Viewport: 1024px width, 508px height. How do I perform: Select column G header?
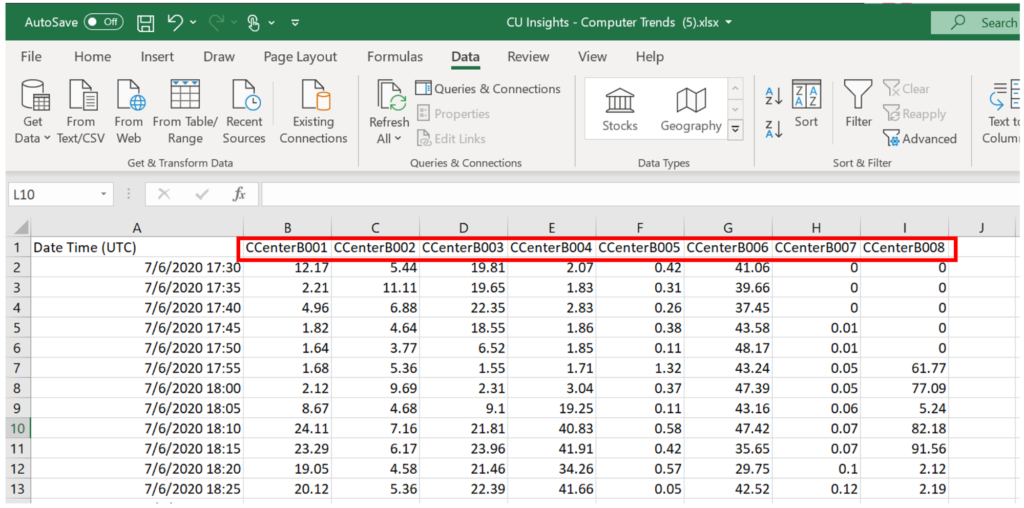(728, 227)
